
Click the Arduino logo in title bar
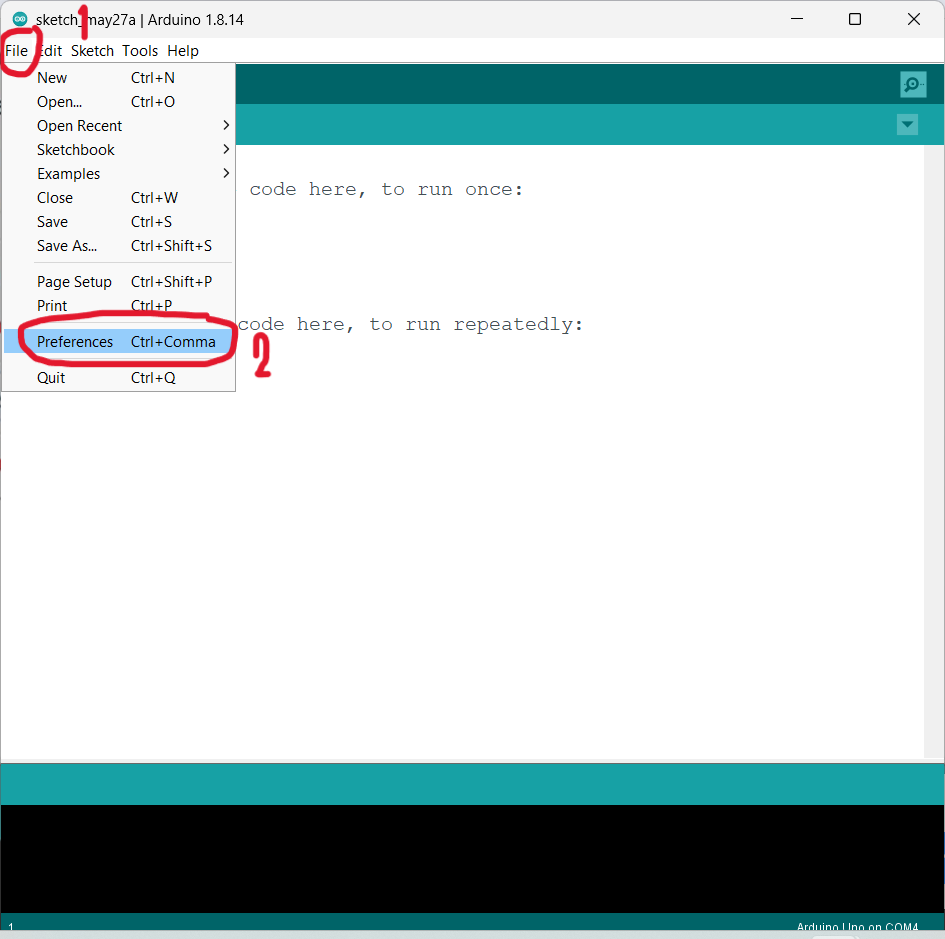tap(20, 19)
